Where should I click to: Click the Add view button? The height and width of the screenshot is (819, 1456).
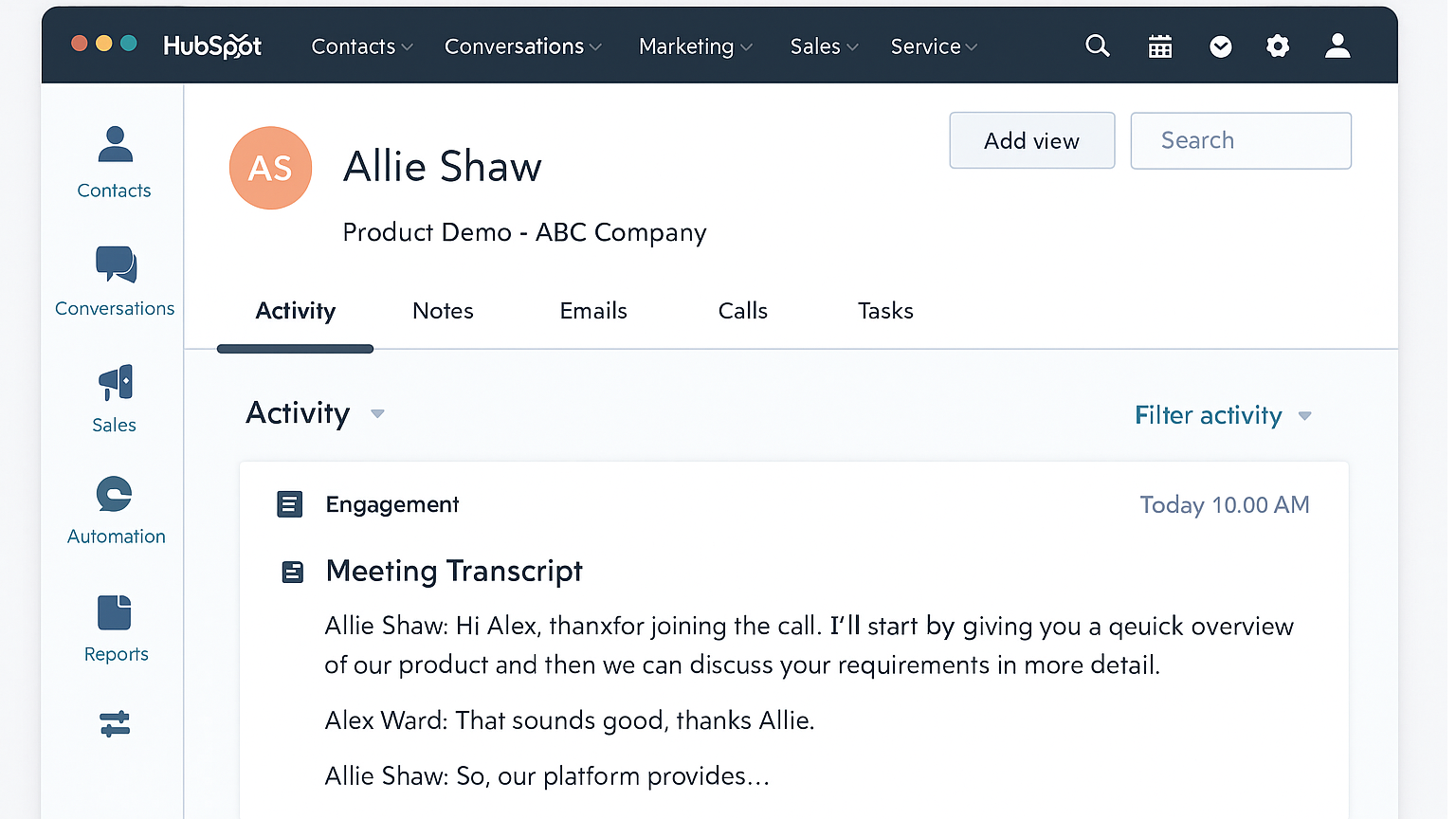coord(1031,140)
